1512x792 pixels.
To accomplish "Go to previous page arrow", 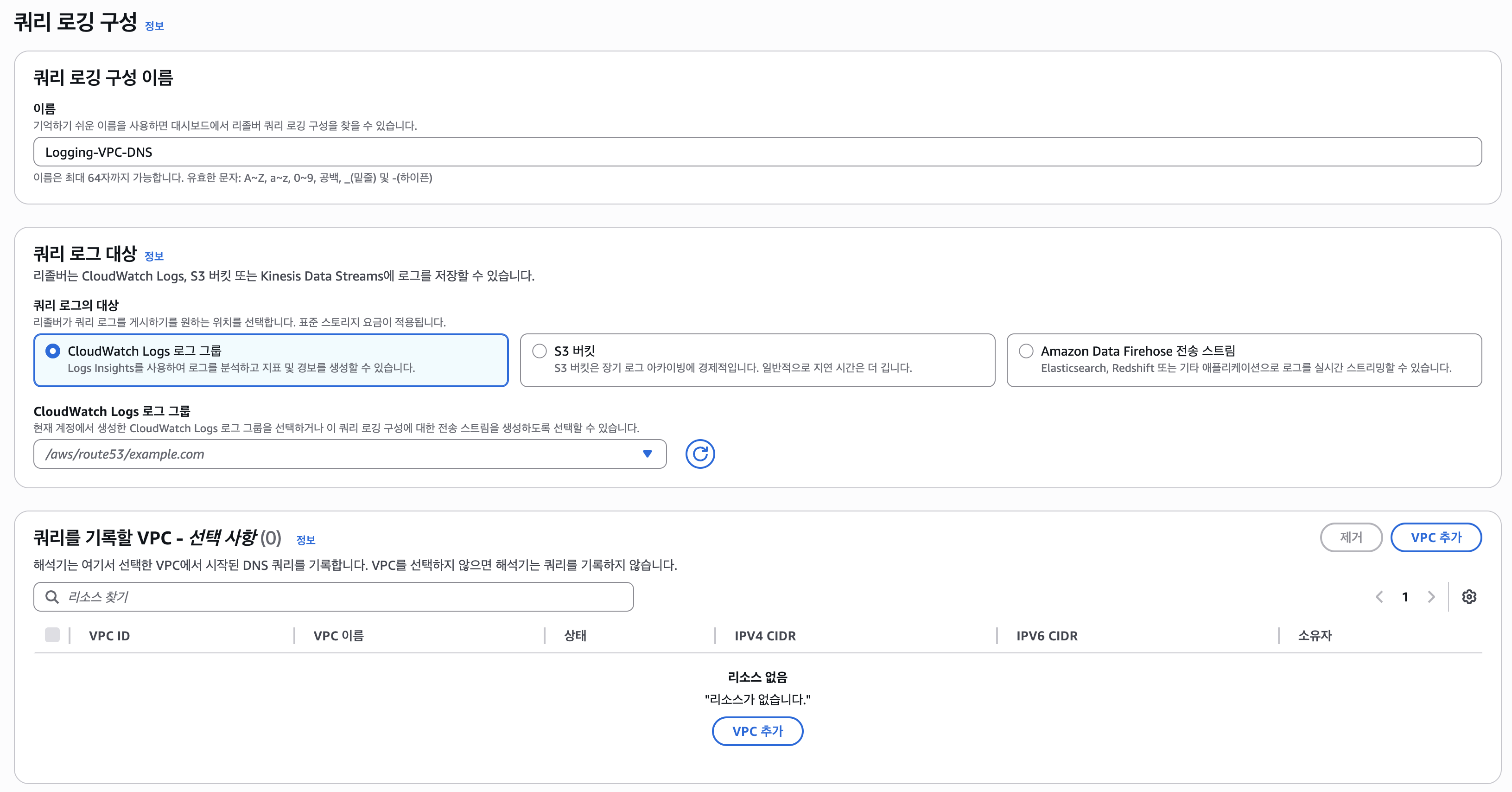I will tap(1379, 596).
